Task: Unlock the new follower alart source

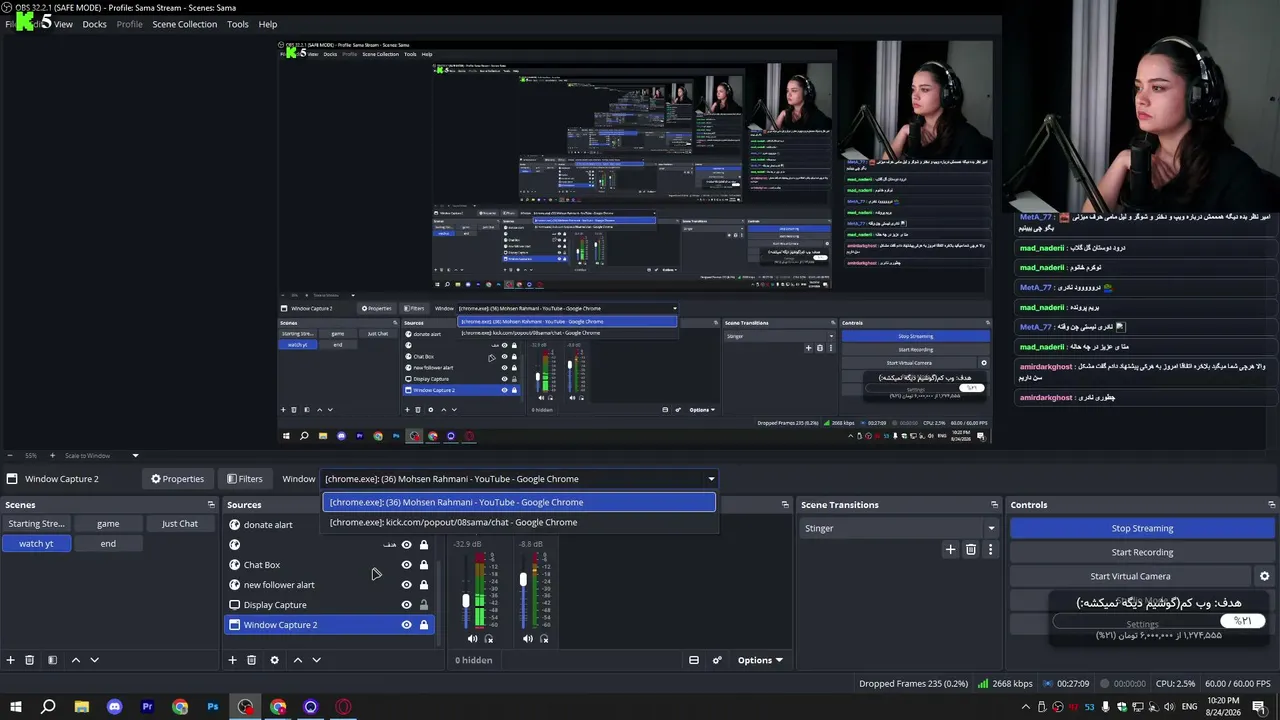Action: 424,585
